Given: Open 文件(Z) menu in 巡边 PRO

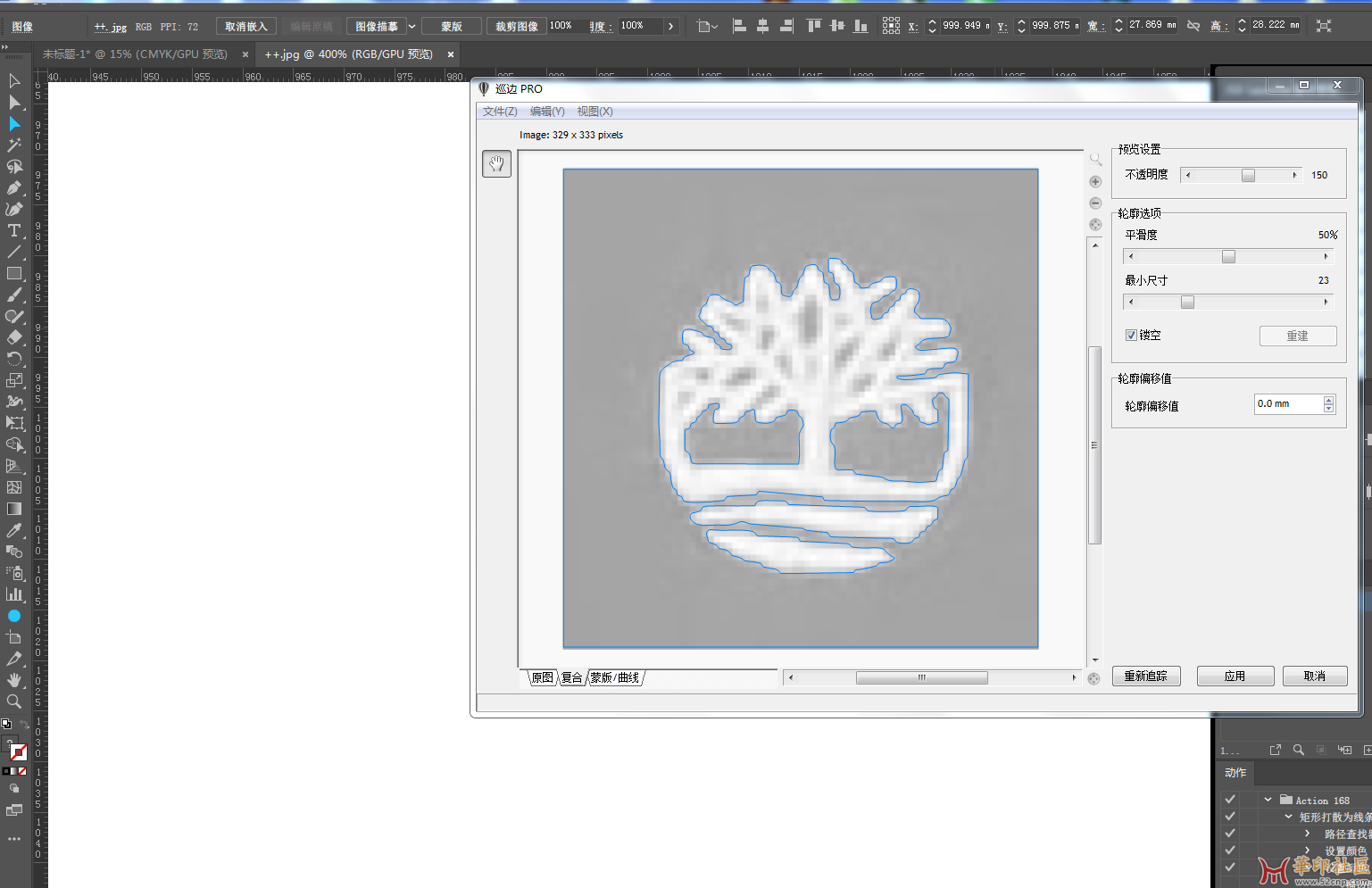Looking at the screenshot, I should pyautogui.click(x=500, y=112).
